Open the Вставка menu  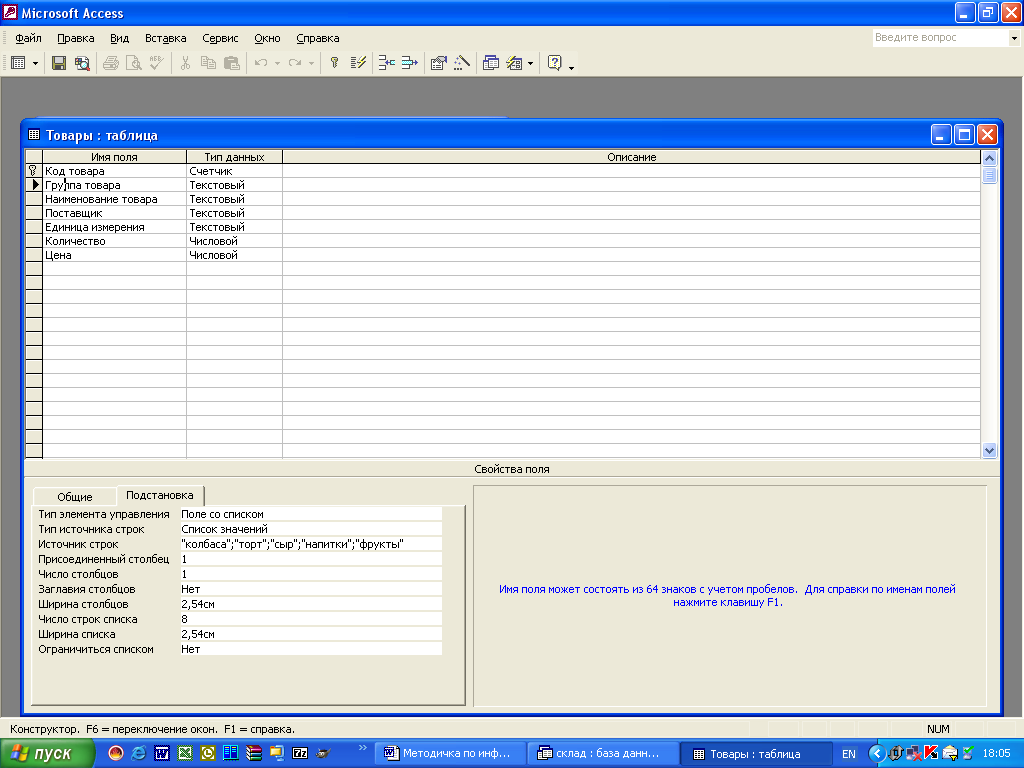(166, 38)
